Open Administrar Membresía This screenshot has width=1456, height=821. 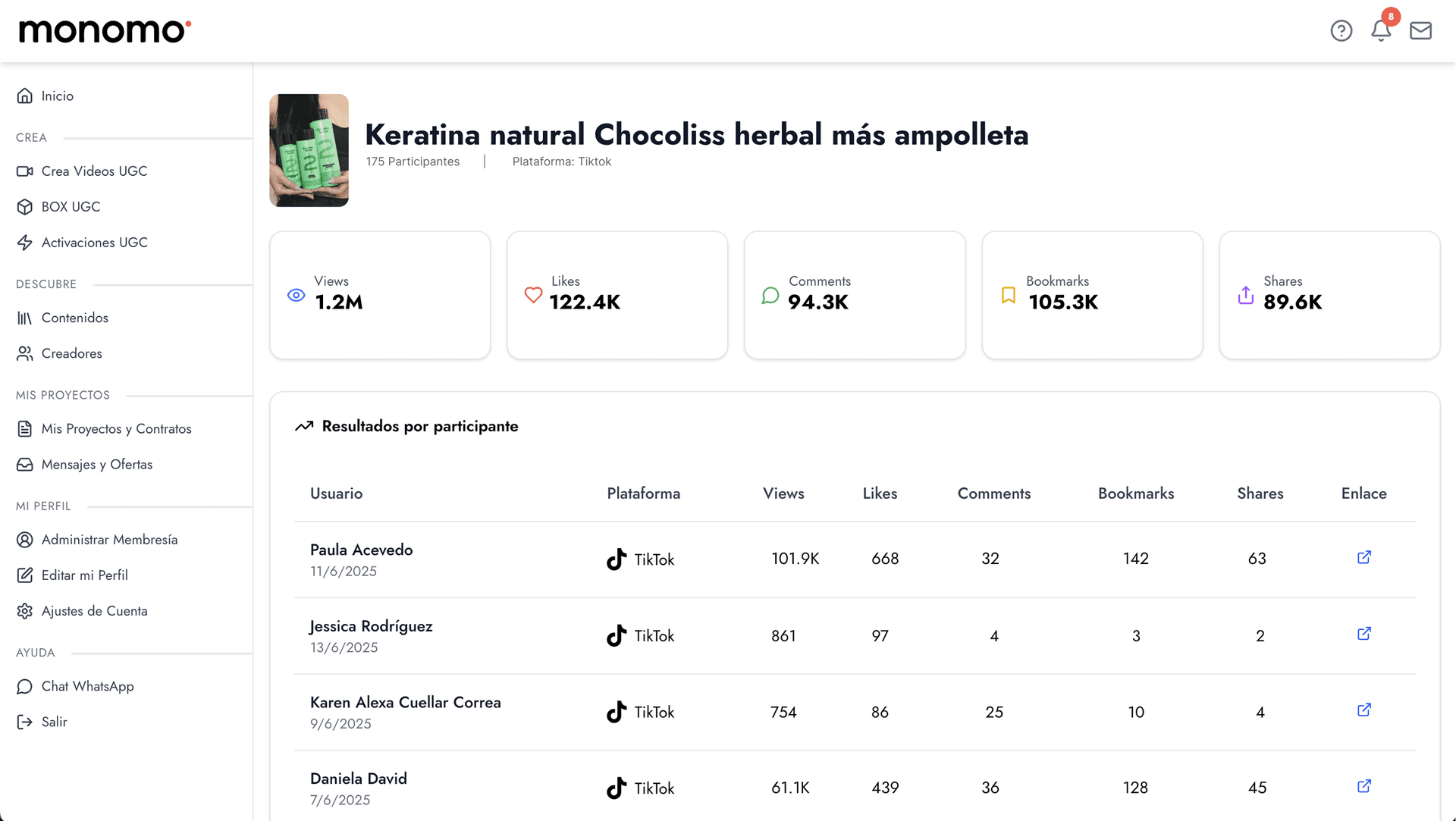point(108,539)
